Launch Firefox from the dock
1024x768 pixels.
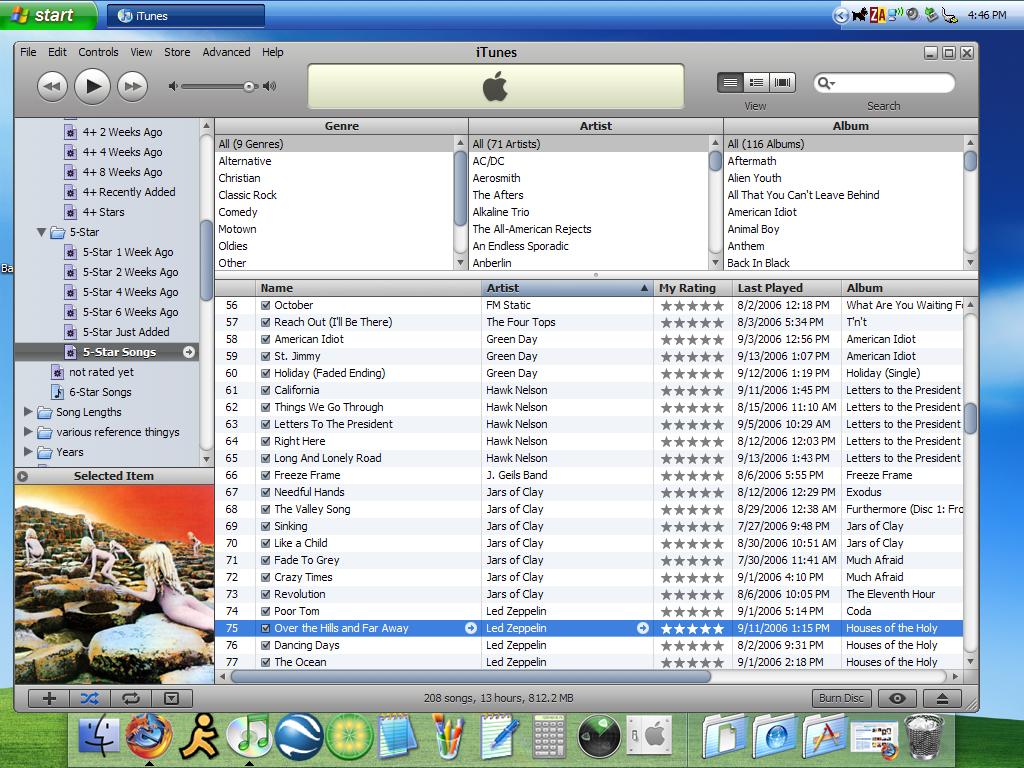click(x=149, y=736)
